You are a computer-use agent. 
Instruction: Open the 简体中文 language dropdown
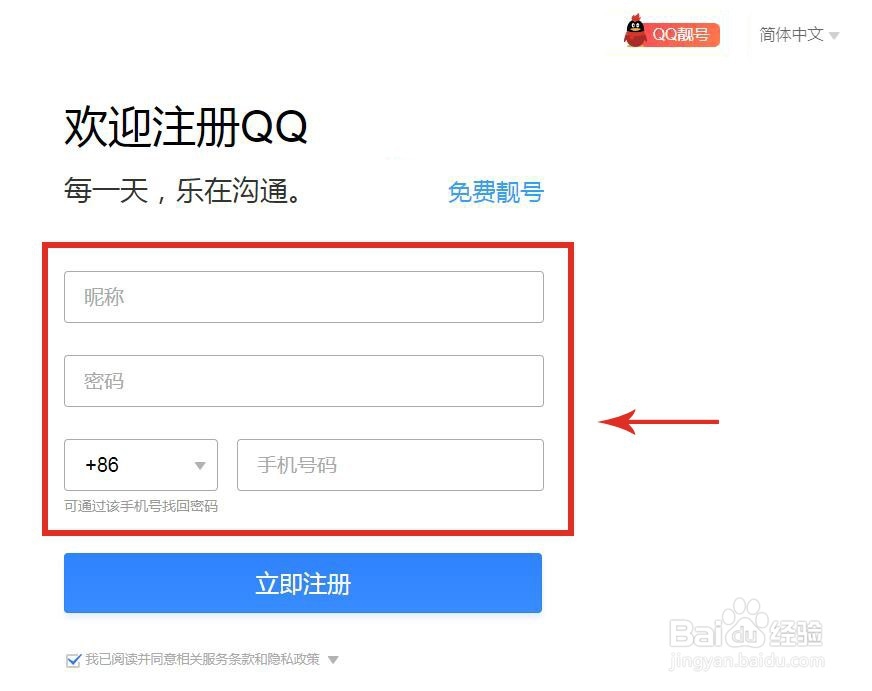(x=799, y=34)
